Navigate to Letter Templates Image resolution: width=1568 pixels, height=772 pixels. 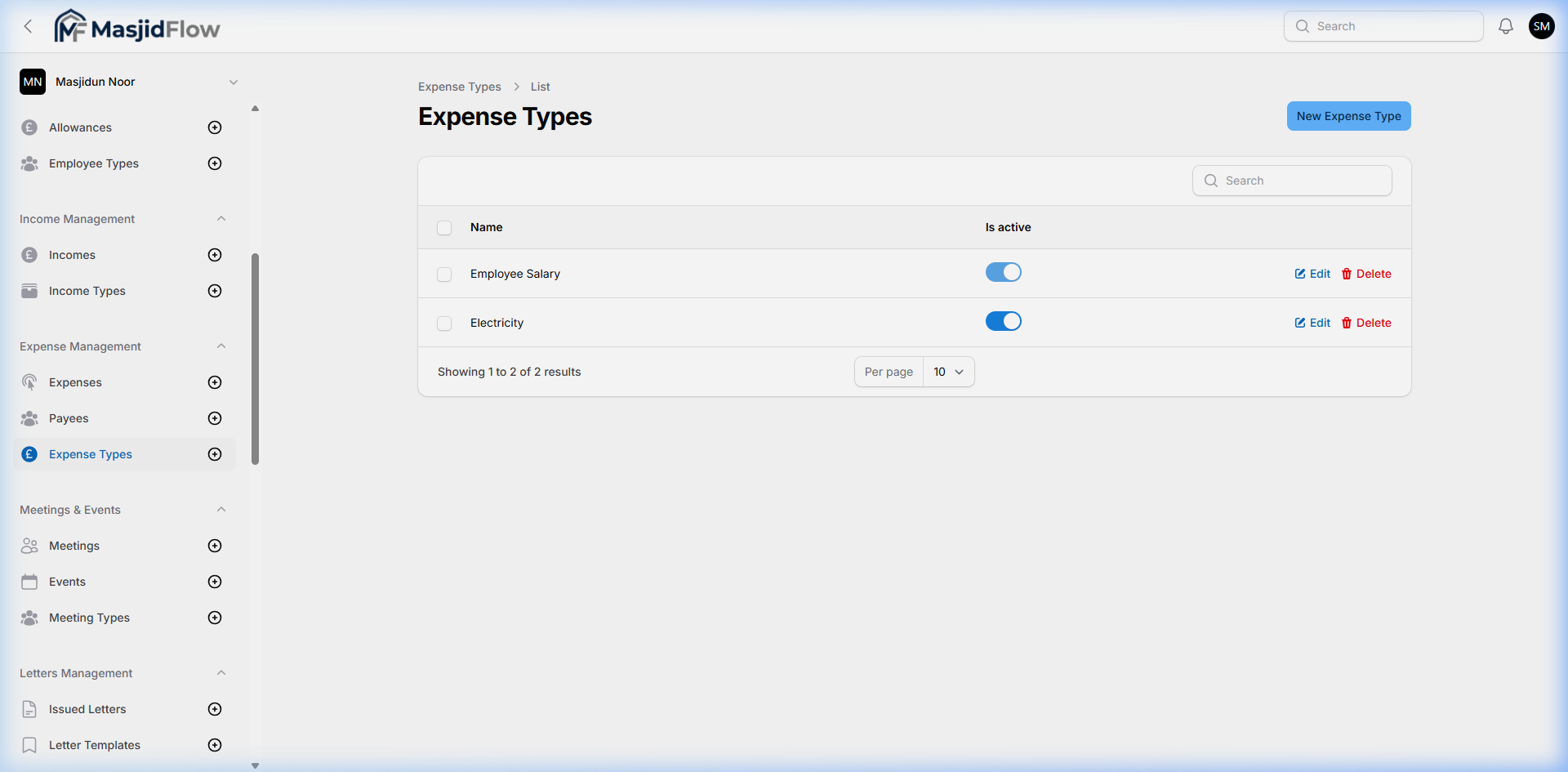tap(94, 744)
